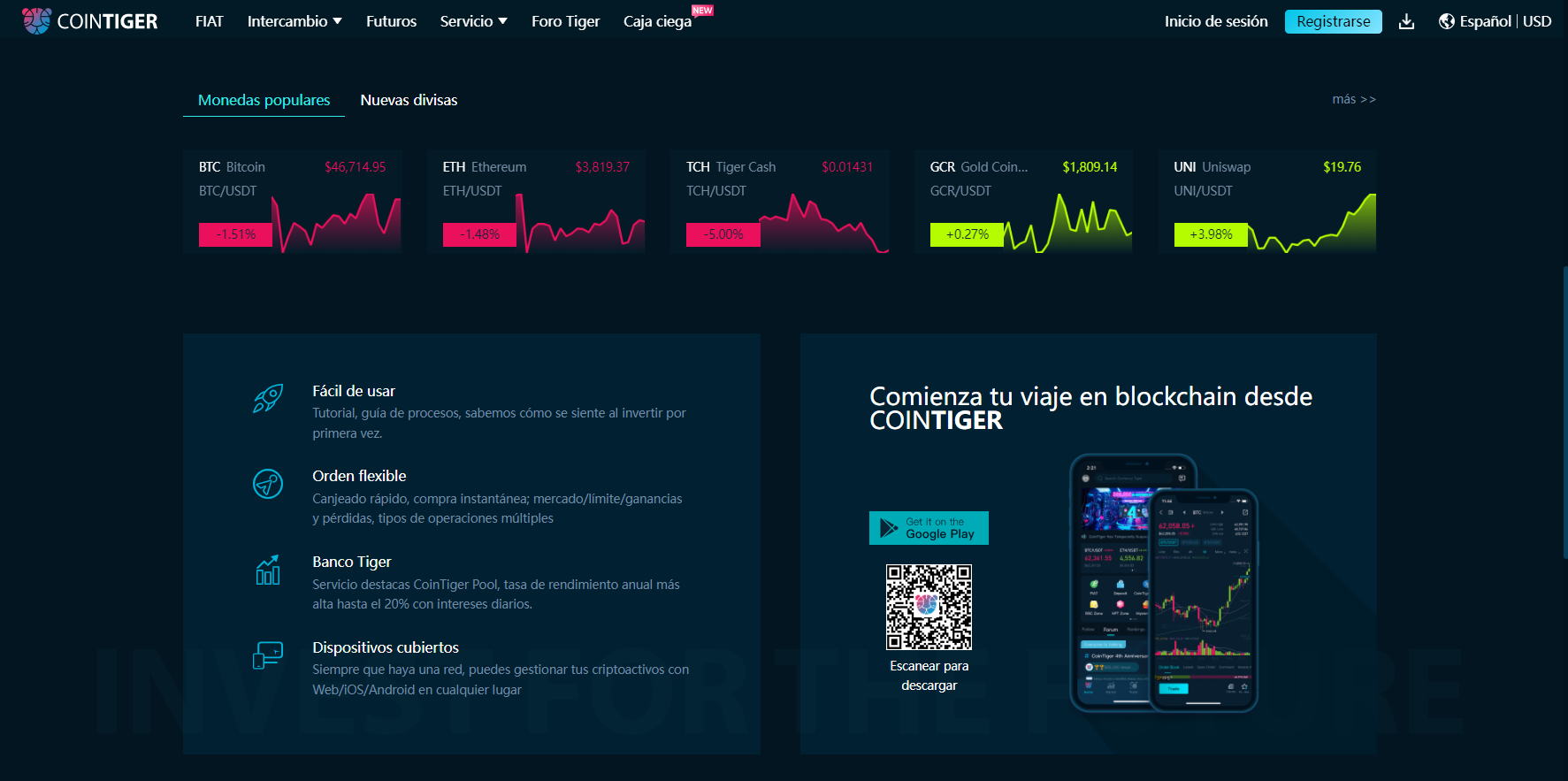Click the GCR/USDT pair label
Viewport: 1568px width, 781px height.
click(x=960, y=190)
